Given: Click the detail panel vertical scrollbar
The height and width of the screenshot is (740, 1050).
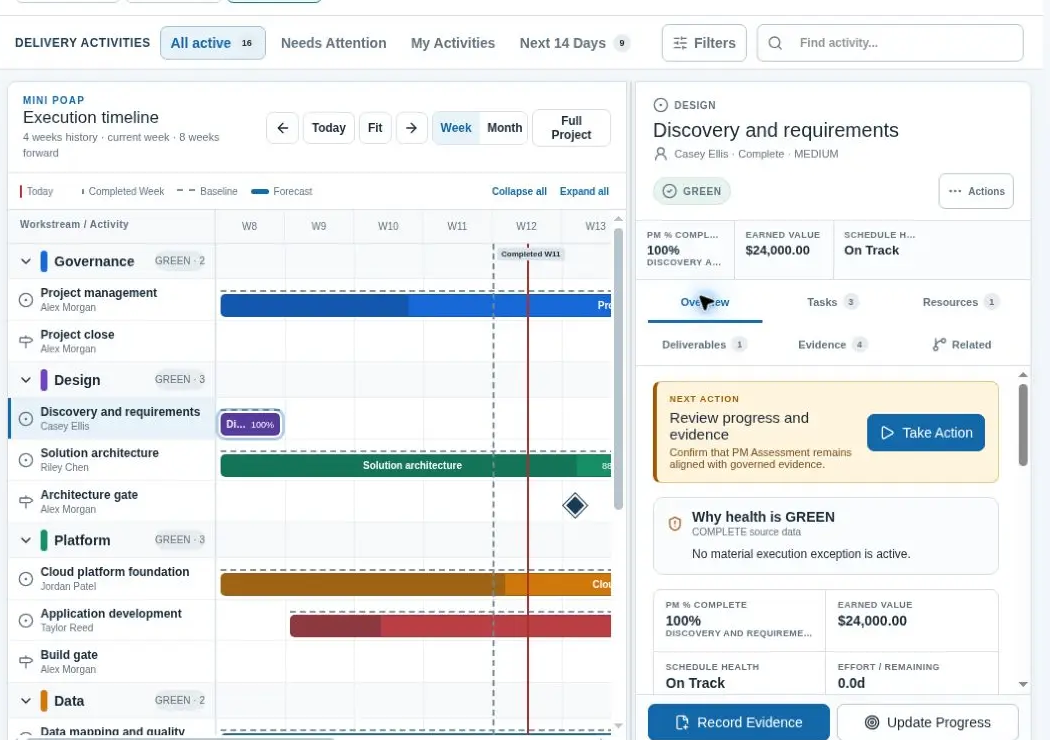Looking at the screenshot, I should [1023, 425].
